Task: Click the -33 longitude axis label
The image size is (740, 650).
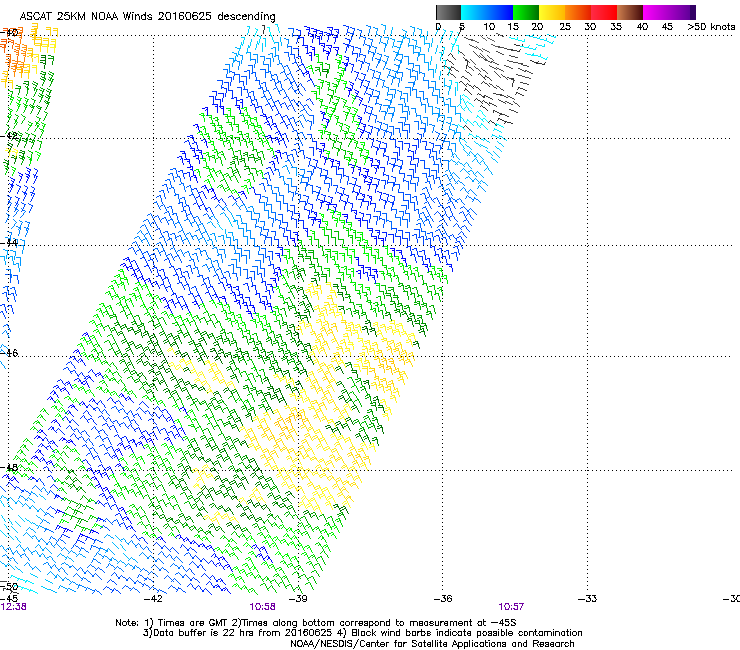Action: [587, 599]
